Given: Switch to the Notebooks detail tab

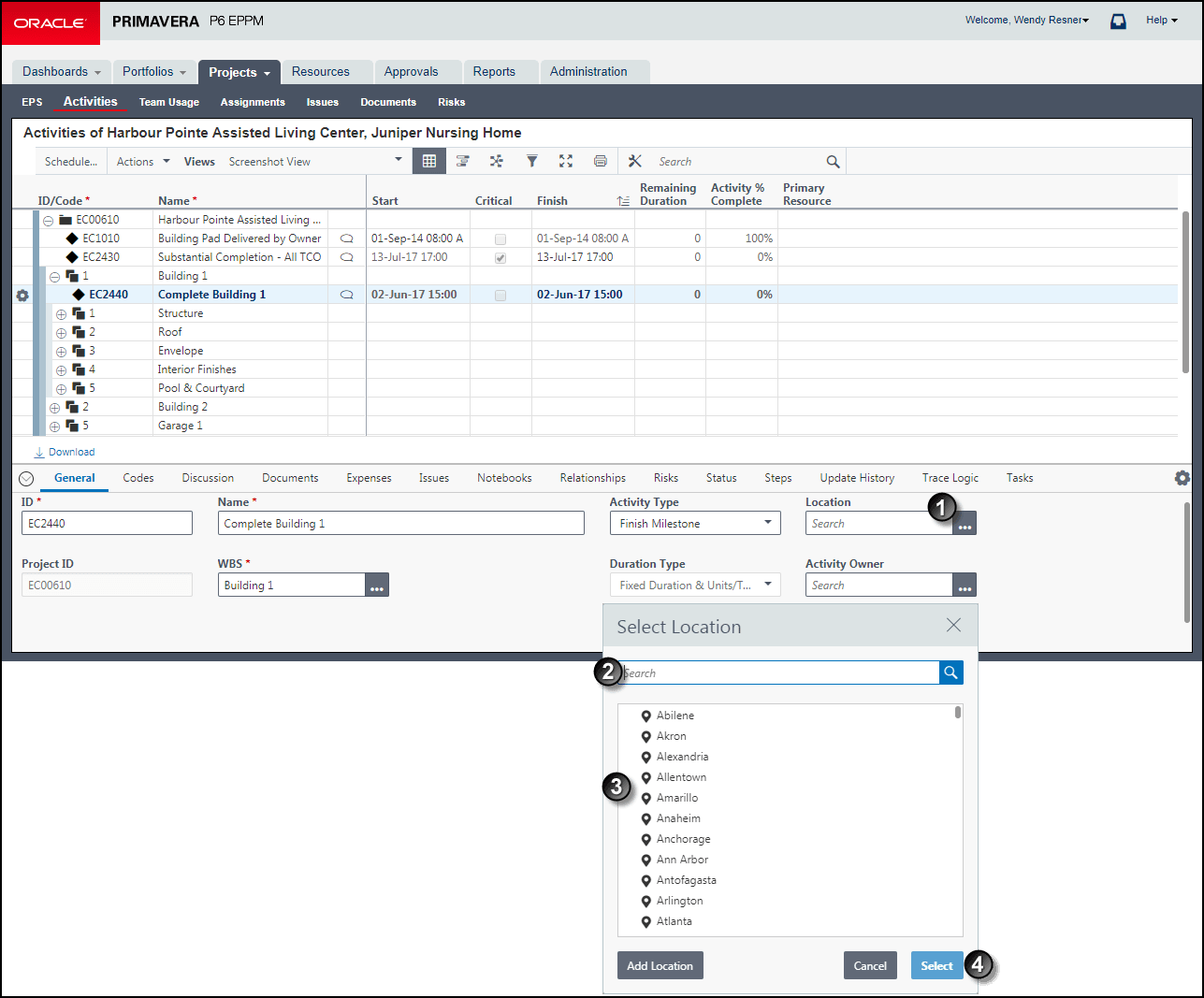Looking at the screenshot, I should pos(504,478).
